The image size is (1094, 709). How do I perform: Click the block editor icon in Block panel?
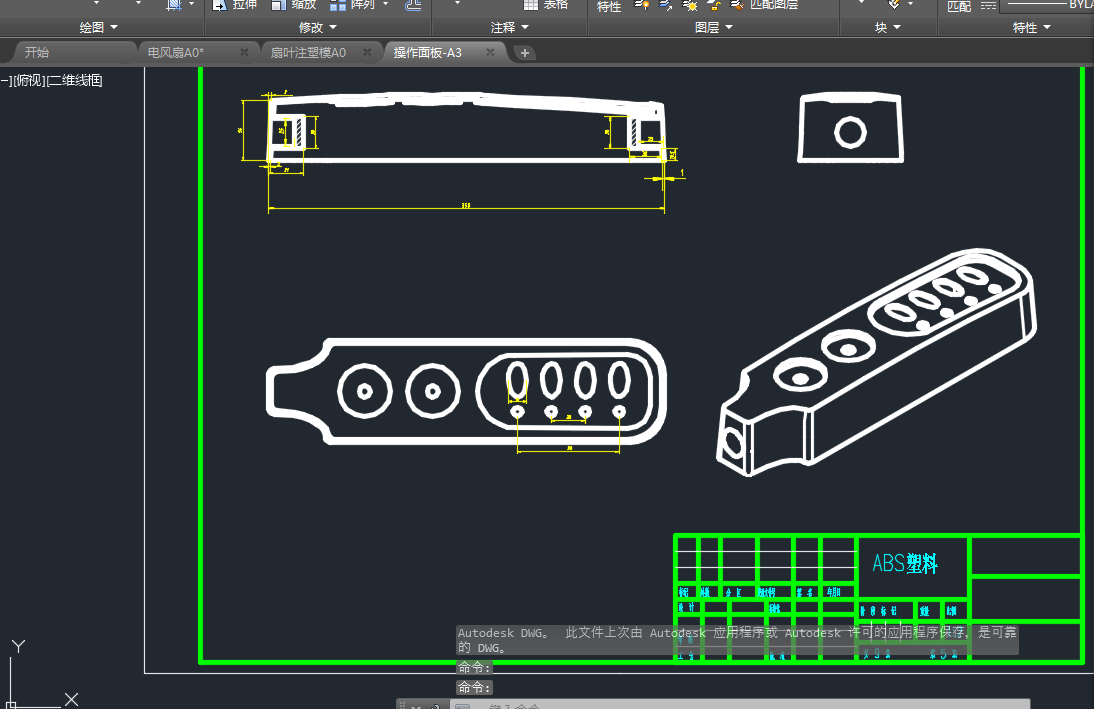(894, 3)
